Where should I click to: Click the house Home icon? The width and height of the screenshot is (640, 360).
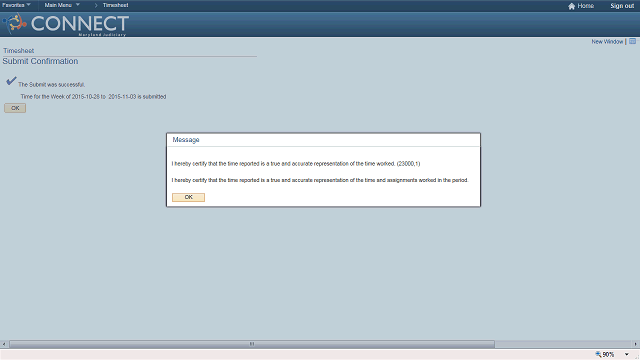point(571,6)
